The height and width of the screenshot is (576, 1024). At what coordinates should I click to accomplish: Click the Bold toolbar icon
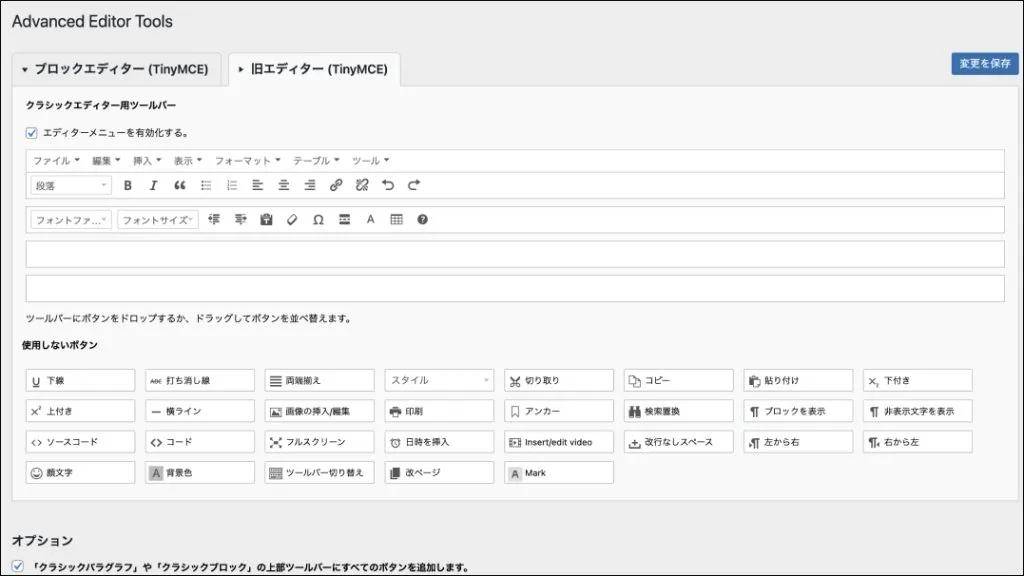pyautogui.click(x=128, y=185)
